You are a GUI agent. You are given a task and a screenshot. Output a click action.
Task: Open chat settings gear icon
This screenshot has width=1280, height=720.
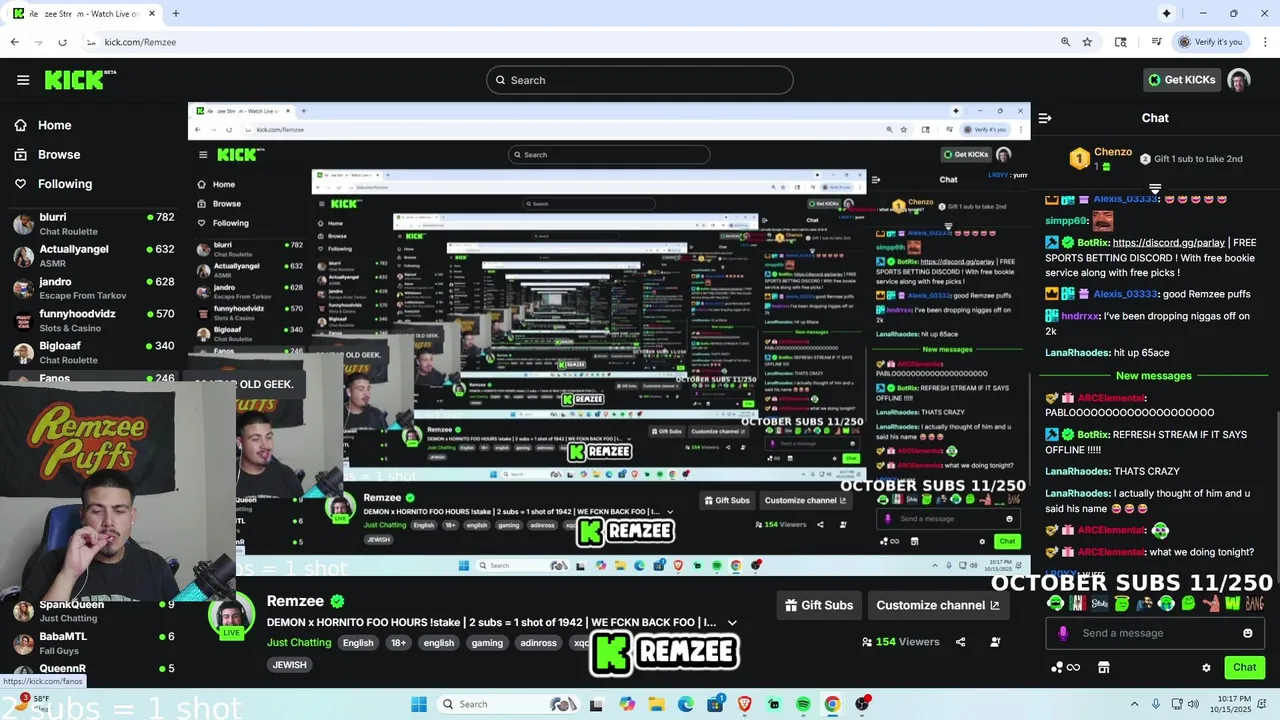pyautogui.click(x=1206, y=668)
